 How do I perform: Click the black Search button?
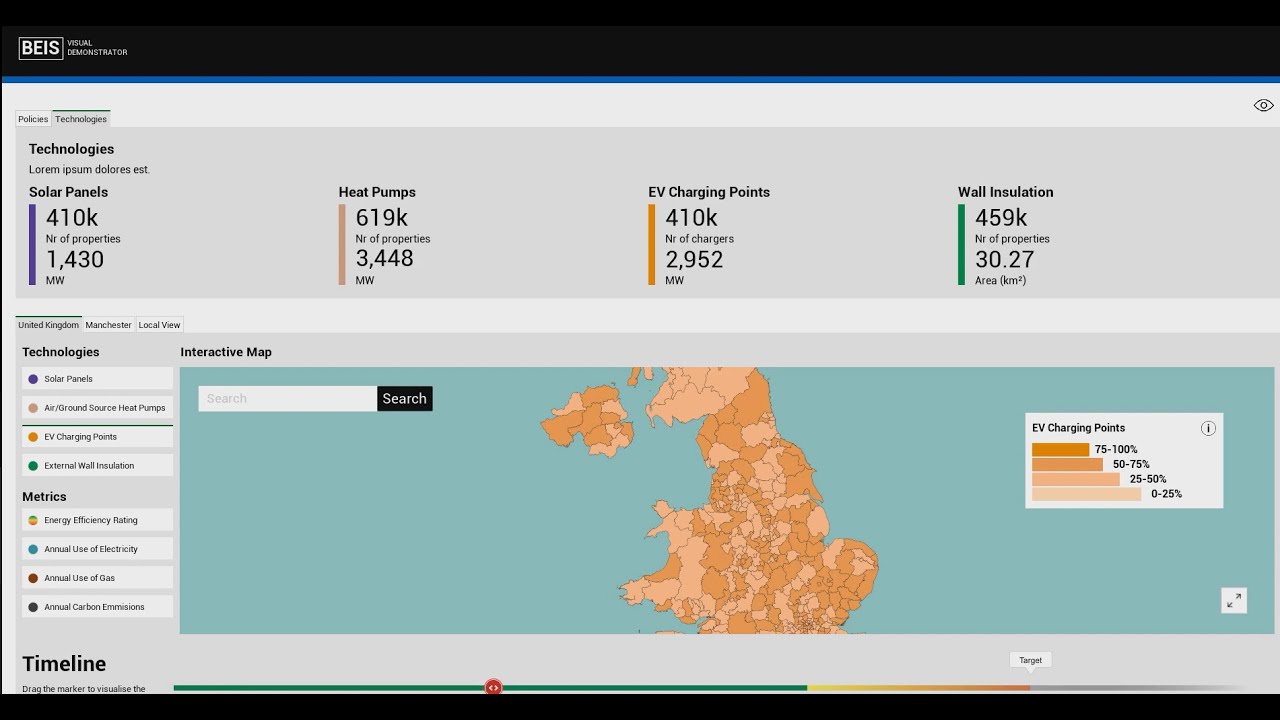click(x=405, y=398)
